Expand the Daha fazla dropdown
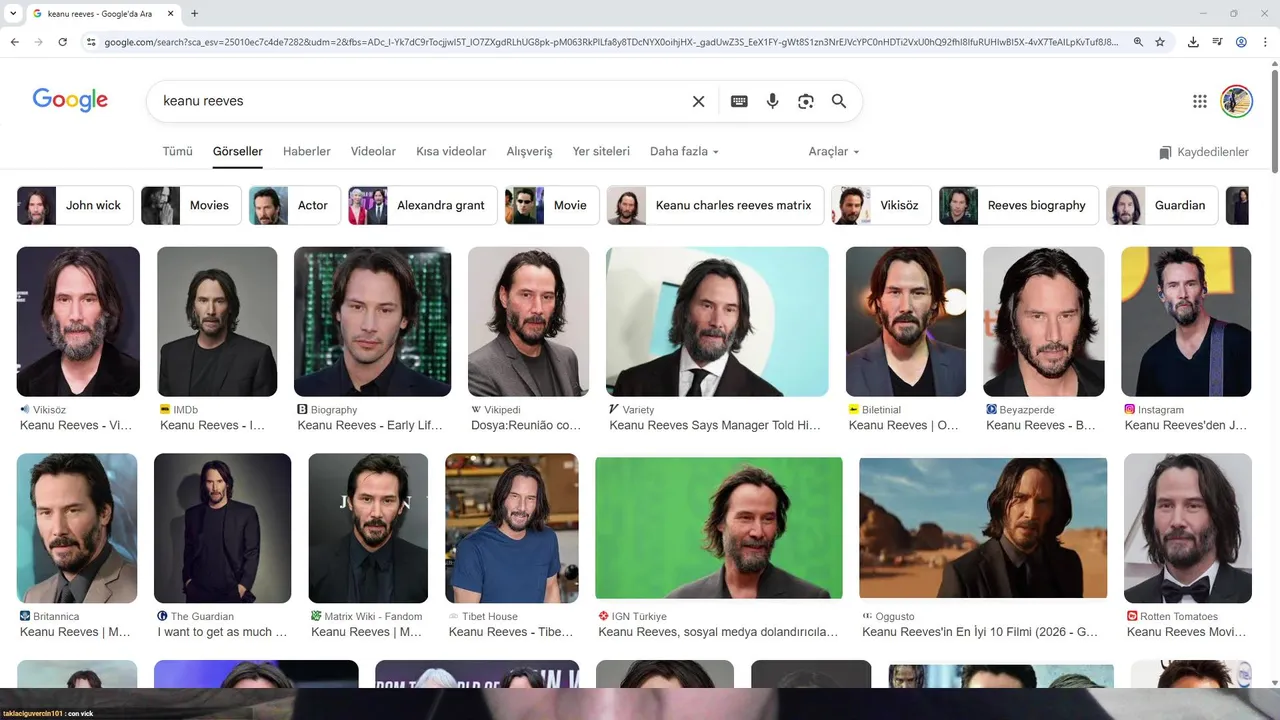The height and width of the screenshot is (720, 1280). point(684,152)
